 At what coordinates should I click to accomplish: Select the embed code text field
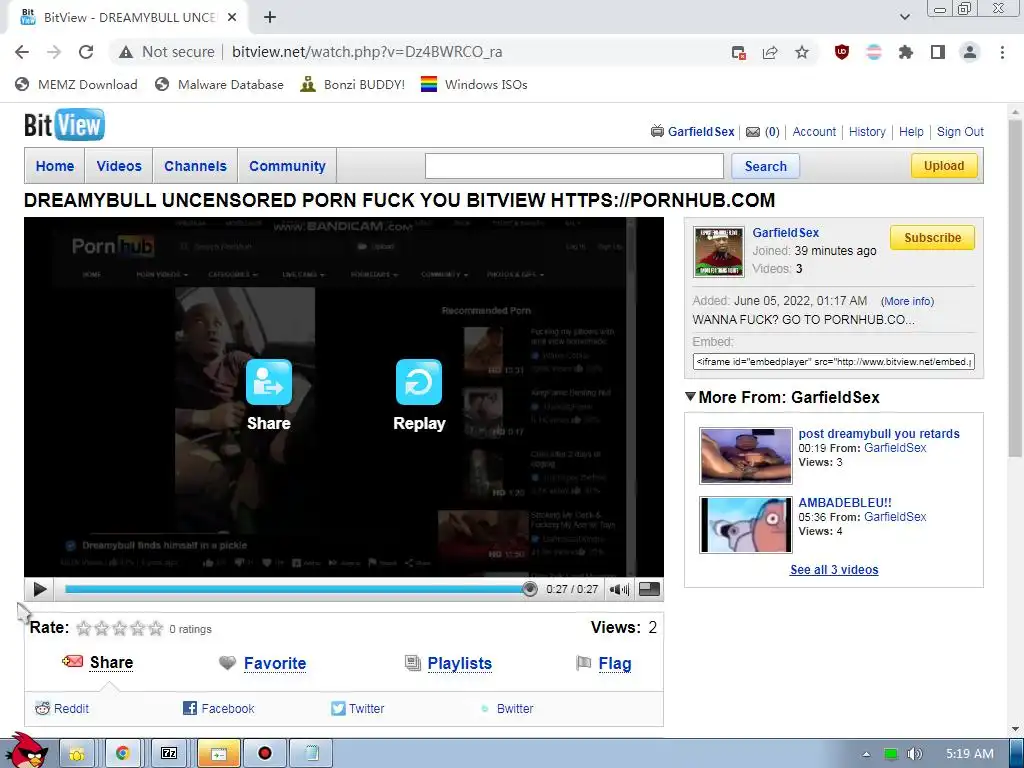833,362
